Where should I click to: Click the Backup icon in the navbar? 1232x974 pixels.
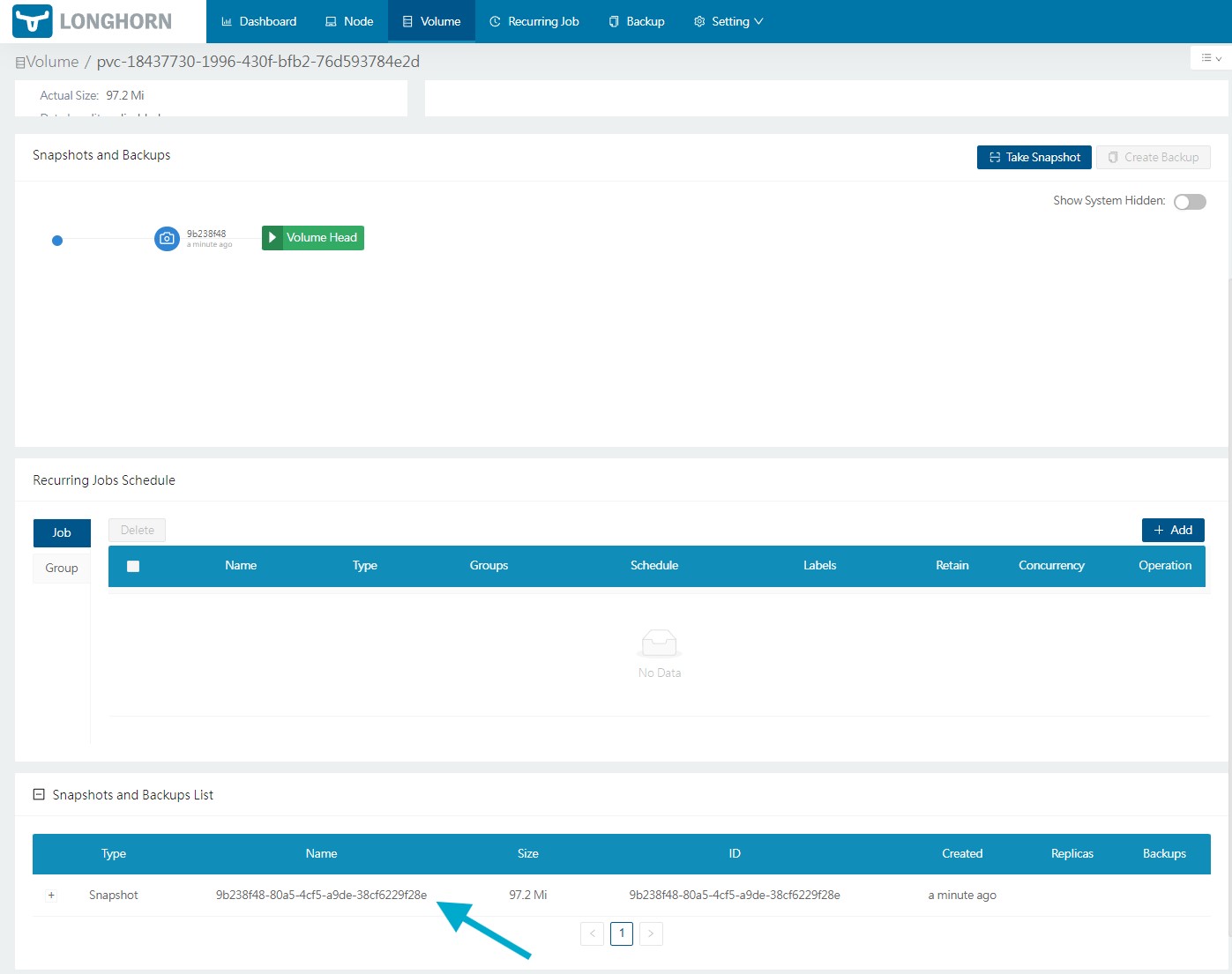[x=612, y=20]
